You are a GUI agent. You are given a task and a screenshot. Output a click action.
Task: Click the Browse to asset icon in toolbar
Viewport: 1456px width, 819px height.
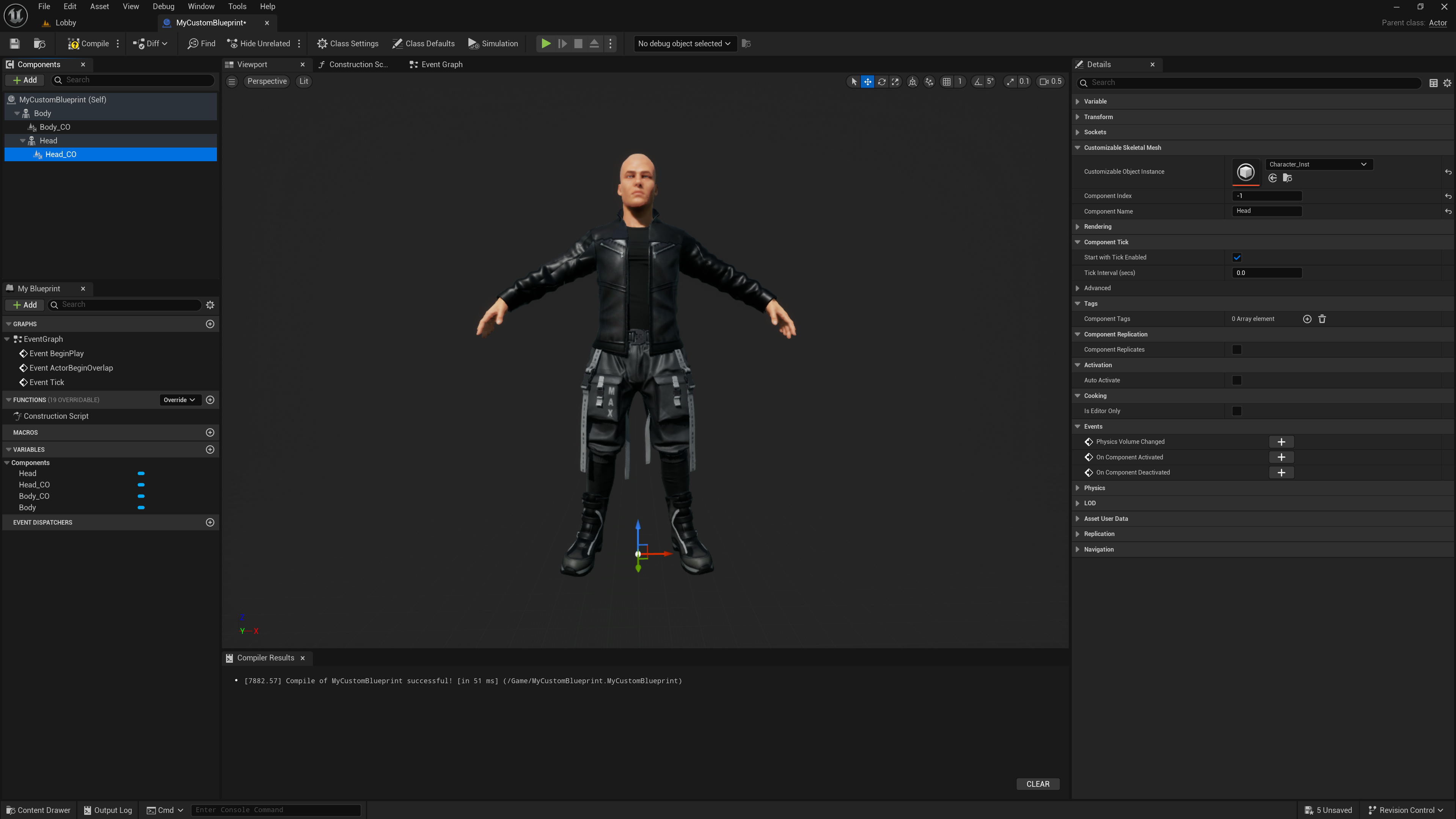coord(39,44)
